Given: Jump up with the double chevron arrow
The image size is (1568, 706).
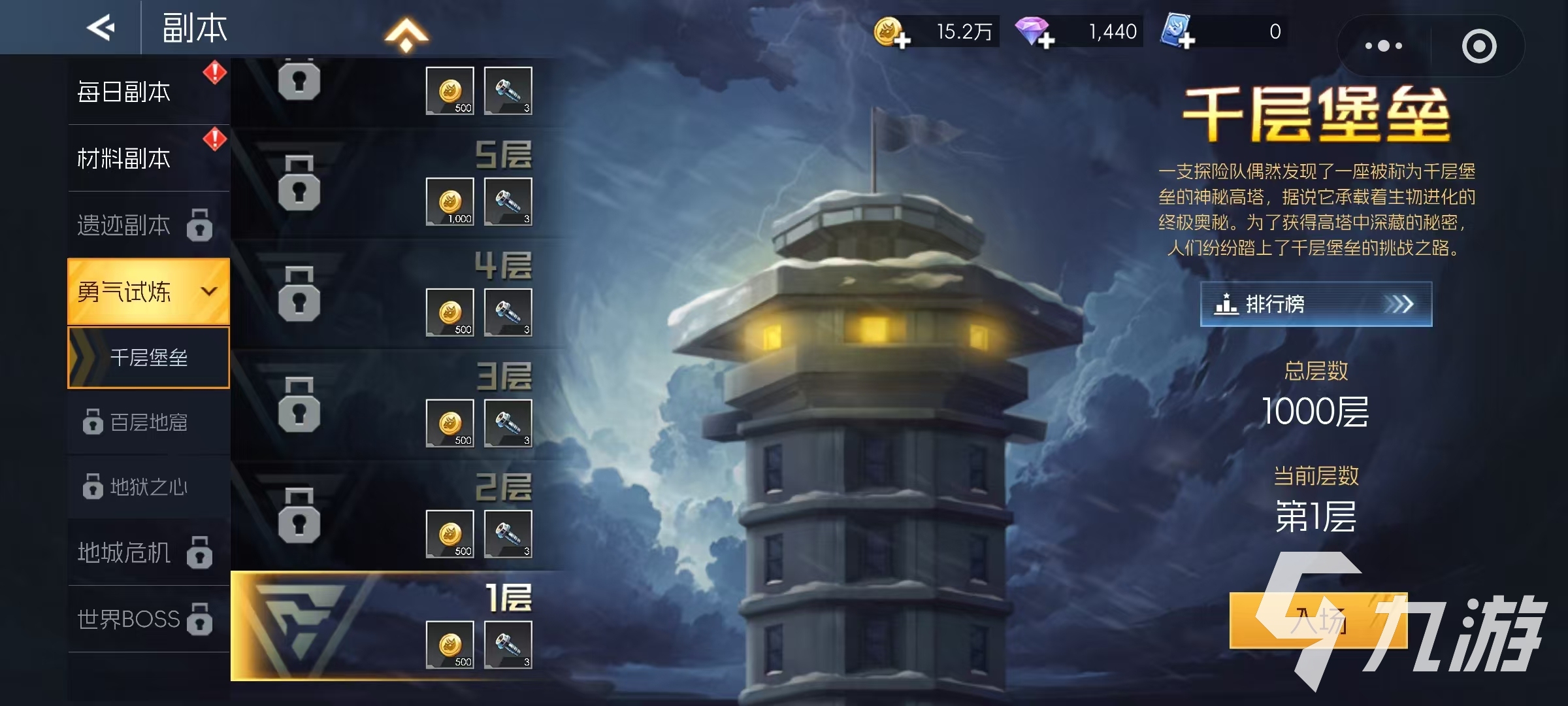Looking at the screenshot, I should point(406,34).
